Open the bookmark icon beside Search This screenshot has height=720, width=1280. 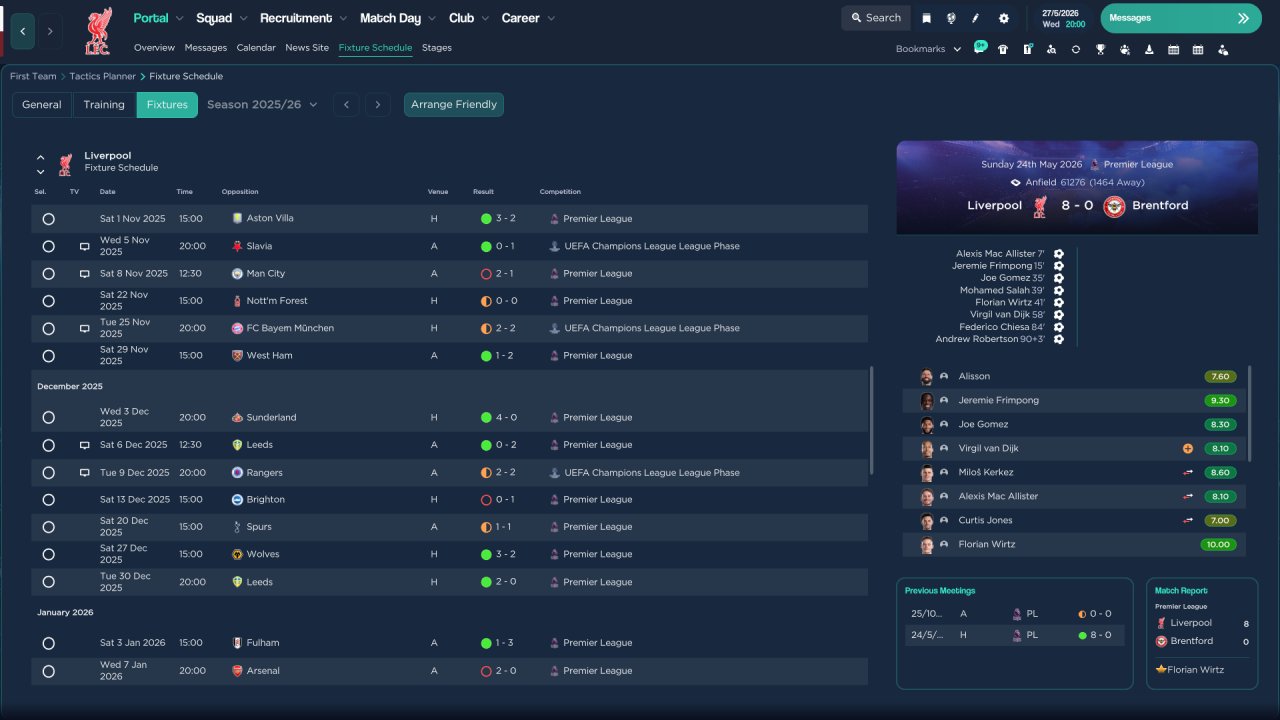927,18
